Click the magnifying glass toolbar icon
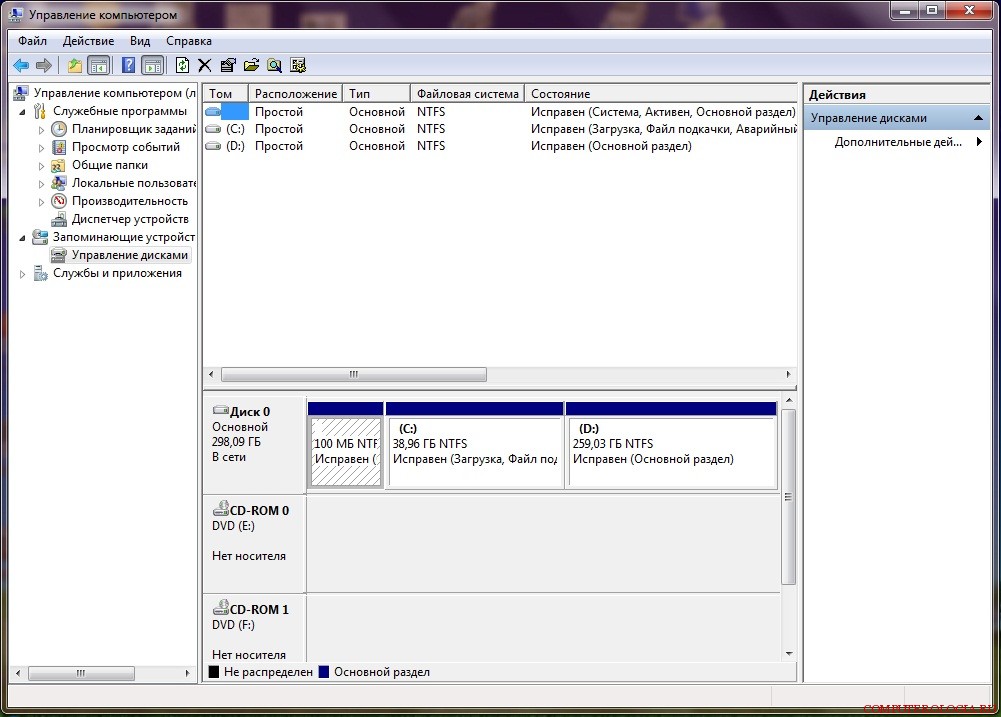Viewport: 1001px width, 717px height. [274, 66]
